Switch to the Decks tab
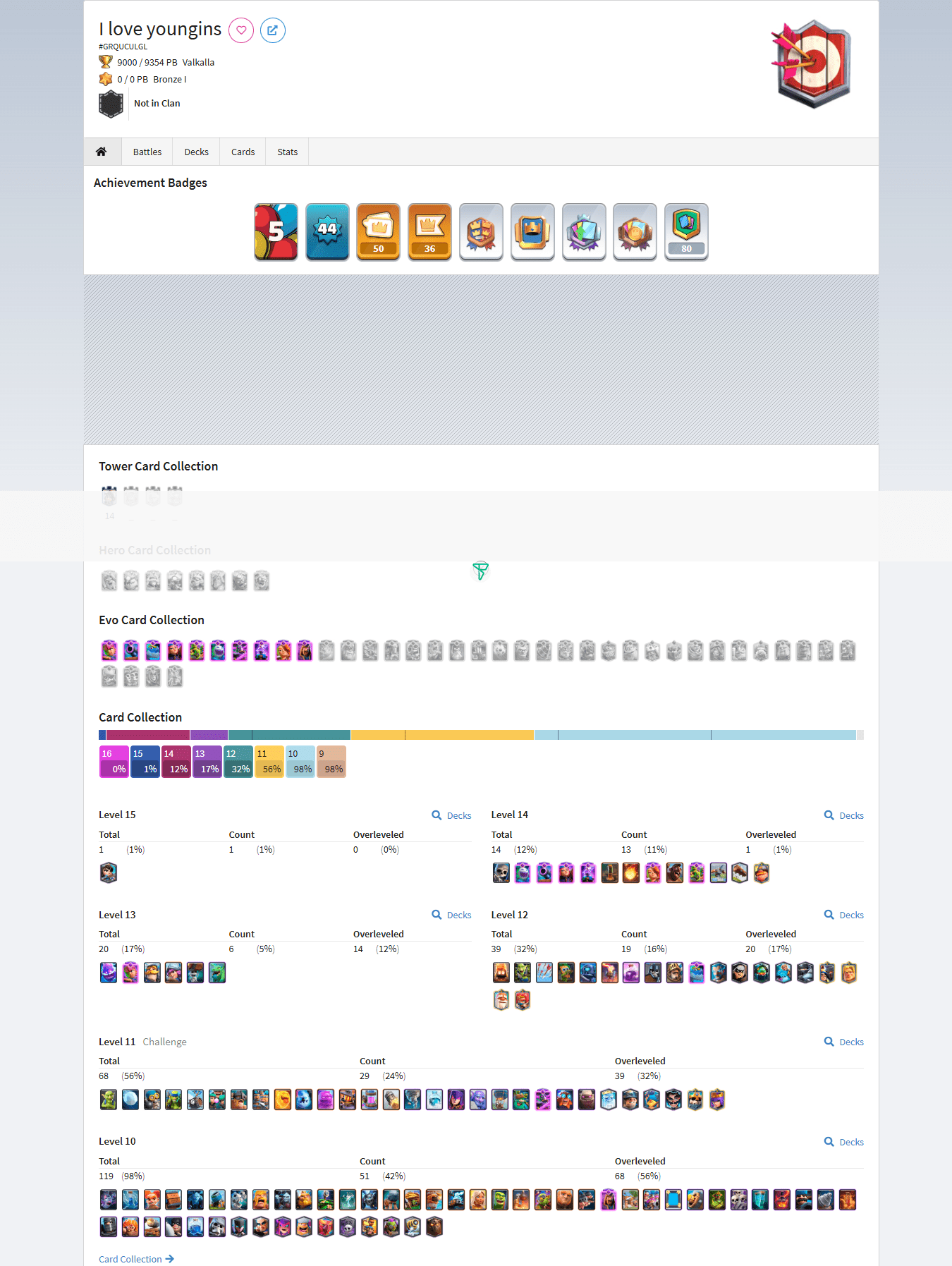Image resolution: width=952 pixels, height=1266 pixels. coord(196,152)
